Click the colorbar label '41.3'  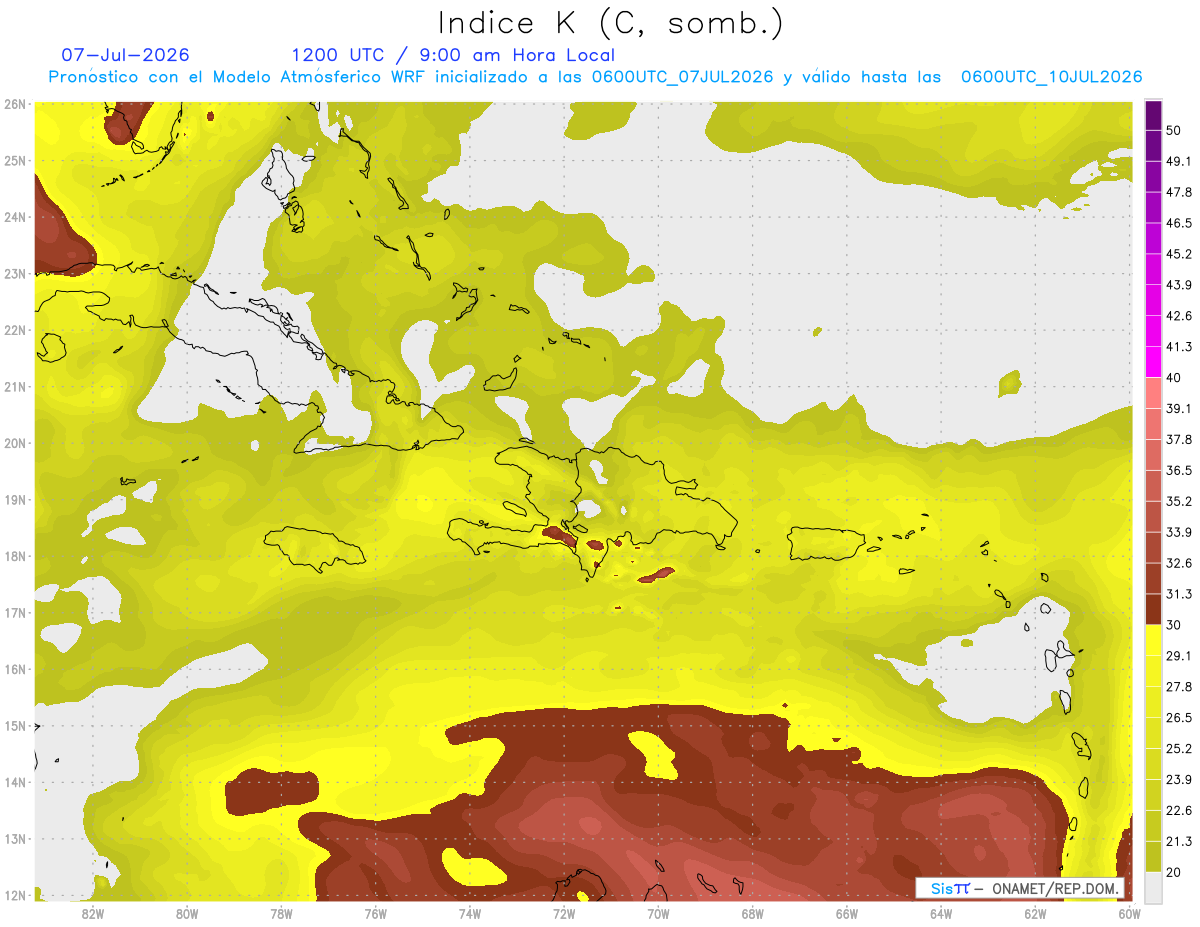pyautogui.click(x=1179, y=347)
